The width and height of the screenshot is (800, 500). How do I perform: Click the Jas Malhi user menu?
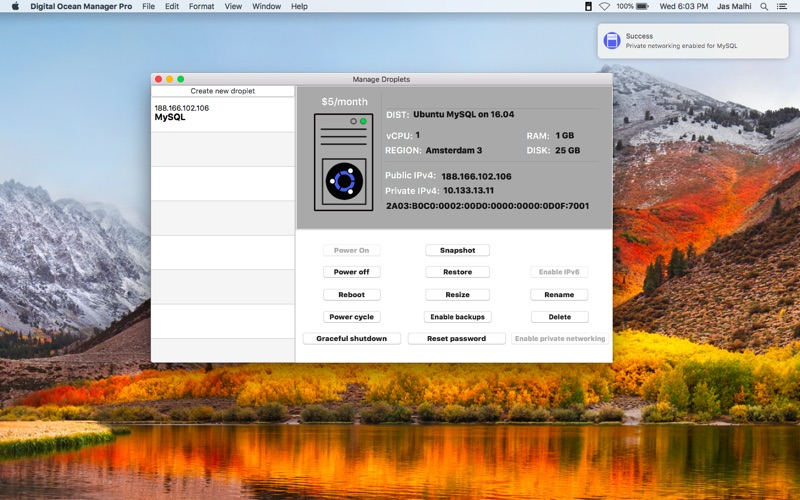[734, 6]
